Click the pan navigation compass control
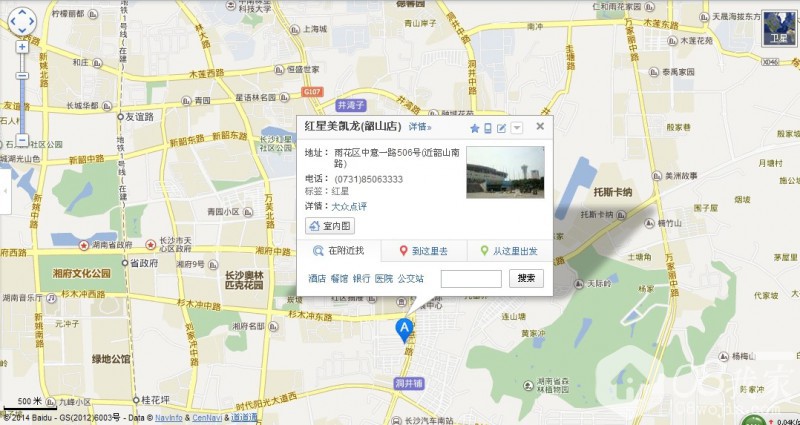 22,21
